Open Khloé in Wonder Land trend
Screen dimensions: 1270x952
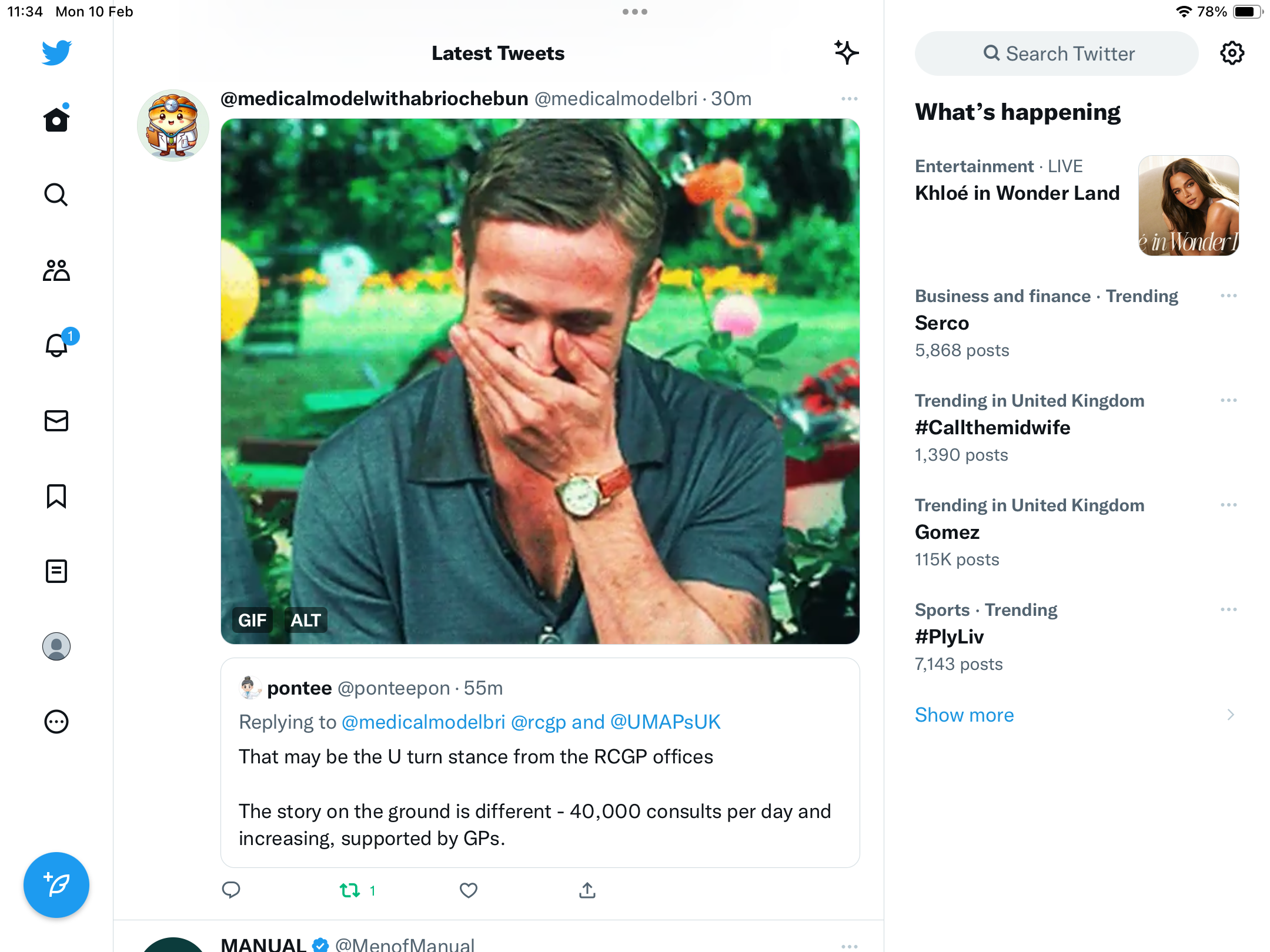coord(1017,193)
